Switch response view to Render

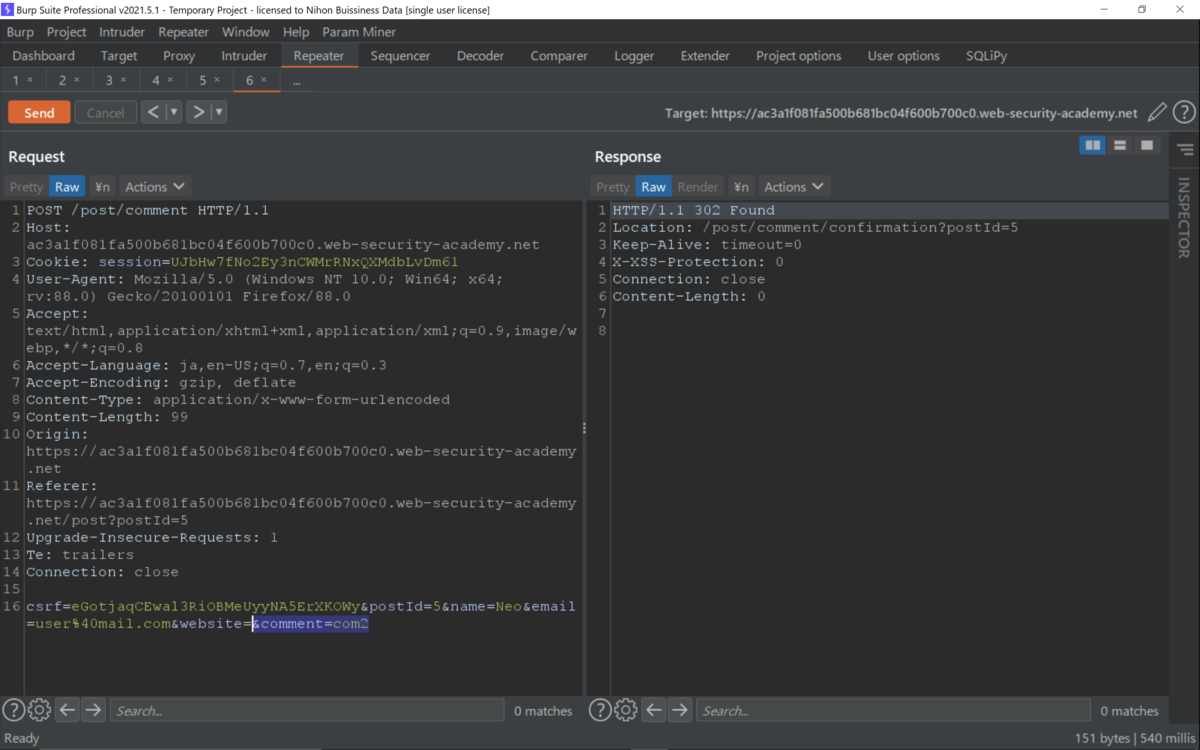pyautogui.click(x=698, y=187)
